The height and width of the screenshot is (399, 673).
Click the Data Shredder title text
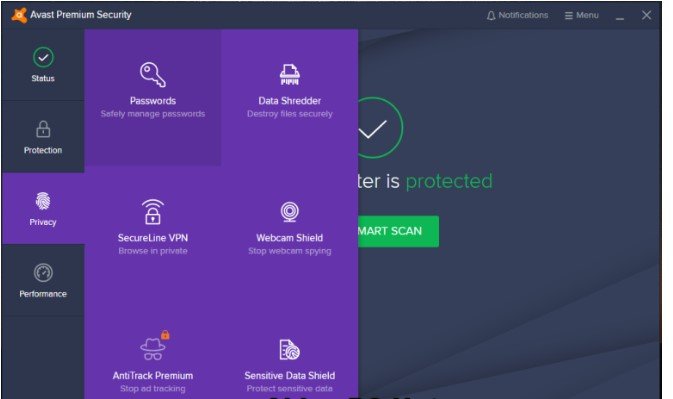coord(290,101)
